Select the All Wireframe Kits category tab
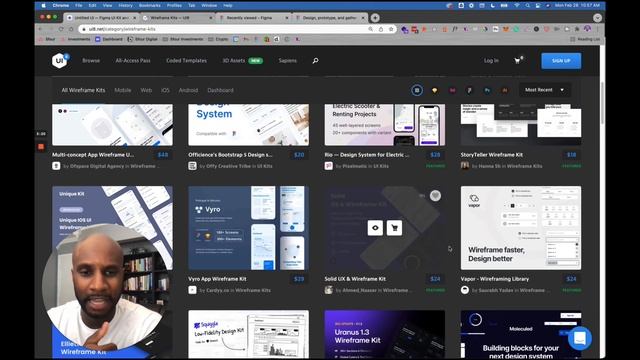The image size is (640, 360). pyautogui.click(x=83, y=90)
